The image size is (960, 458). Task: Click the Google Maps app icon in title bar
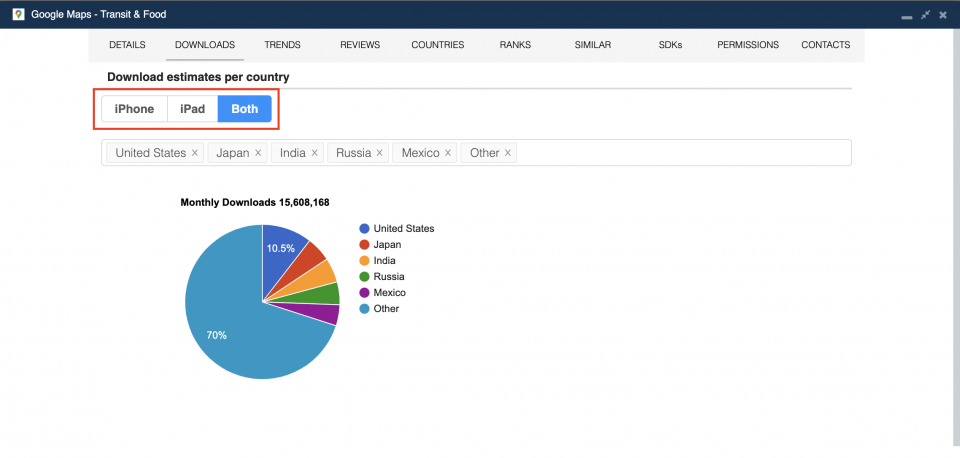click(x=18, y=14)
